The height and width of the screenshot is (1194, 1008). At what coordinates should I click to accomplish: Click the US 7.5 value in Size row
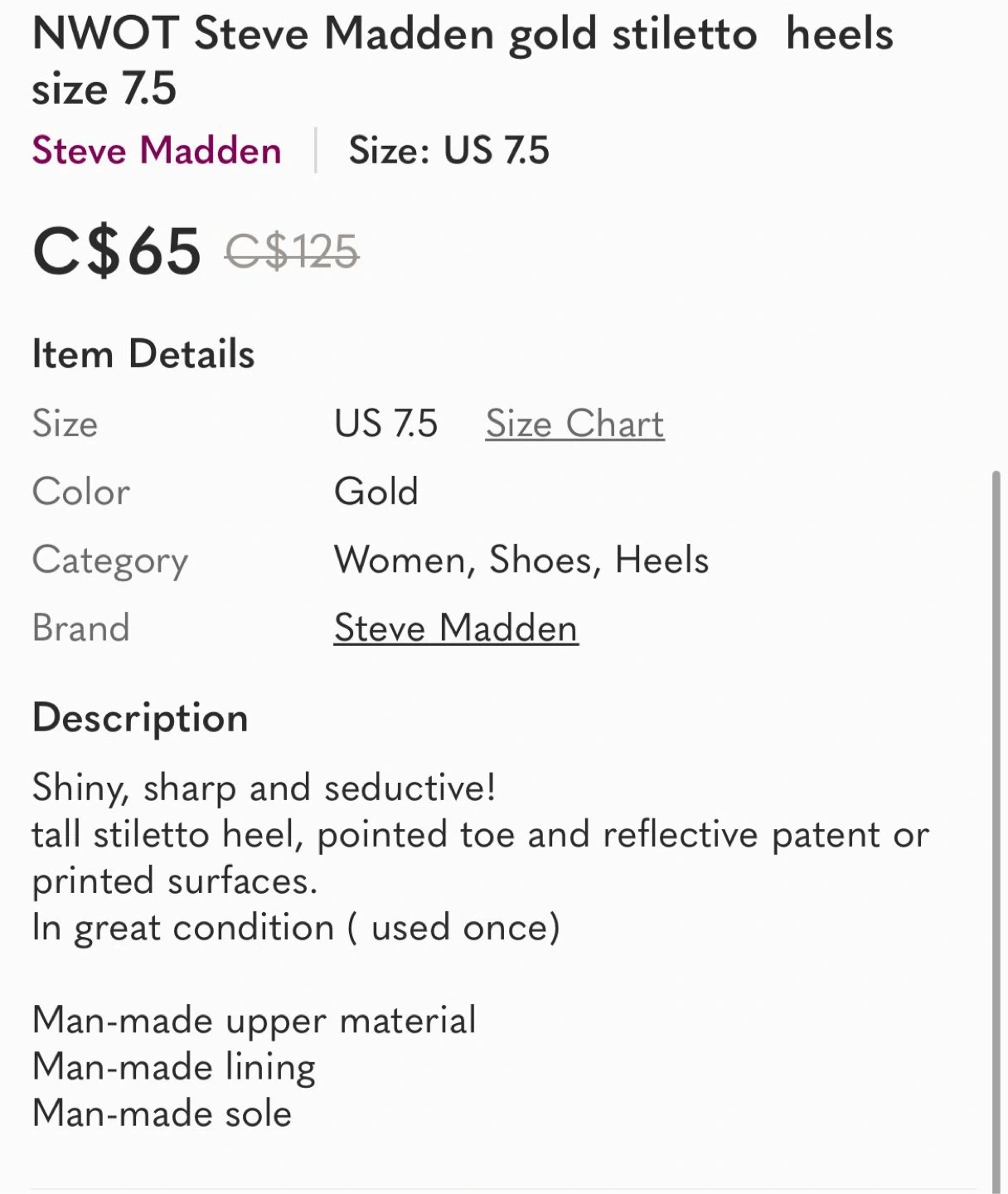385,424
